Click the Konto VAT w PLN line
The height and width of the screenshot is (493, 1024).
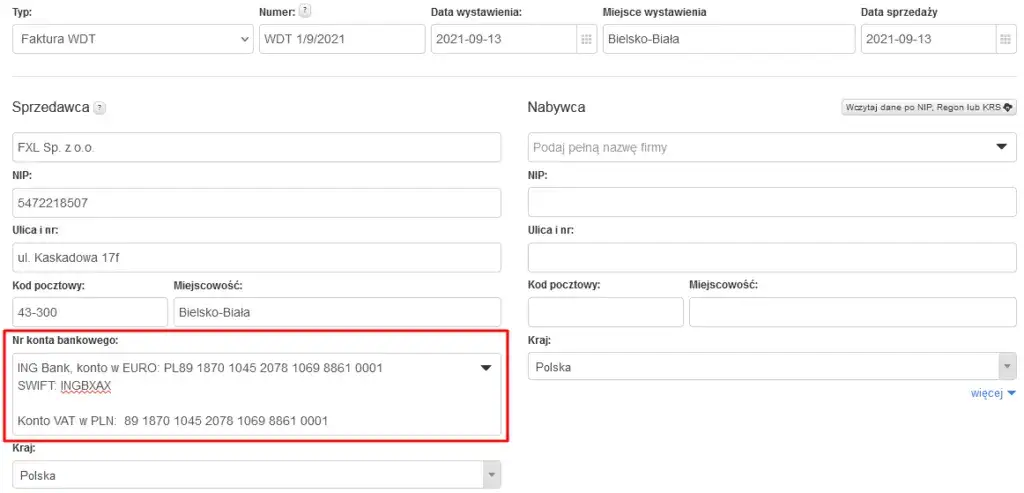pos(172,421)
